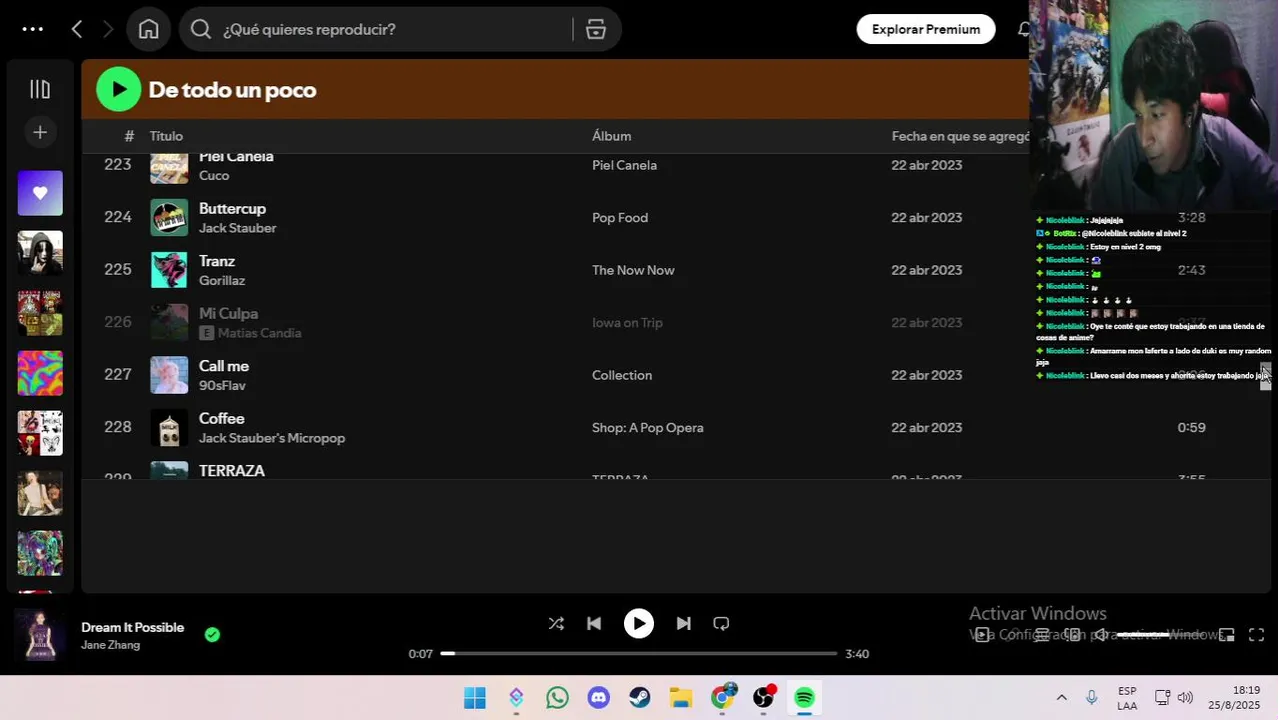Play the 'De todo un poco' playlist
The width and height of the screenshot is (1278, 720).
[118, 89]
